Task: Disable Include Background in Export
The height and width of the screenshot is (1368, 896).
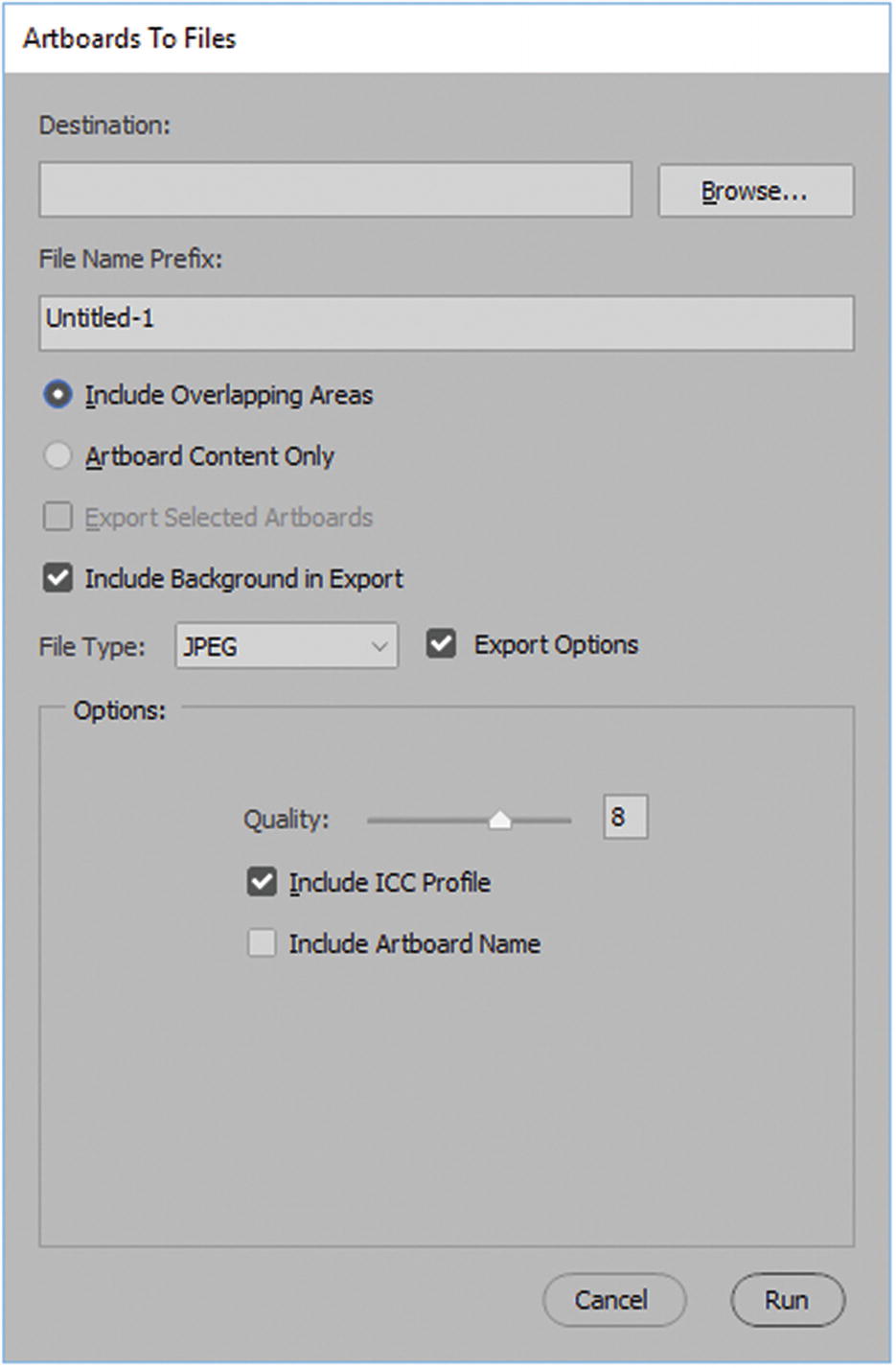Action: coord(58,579)
